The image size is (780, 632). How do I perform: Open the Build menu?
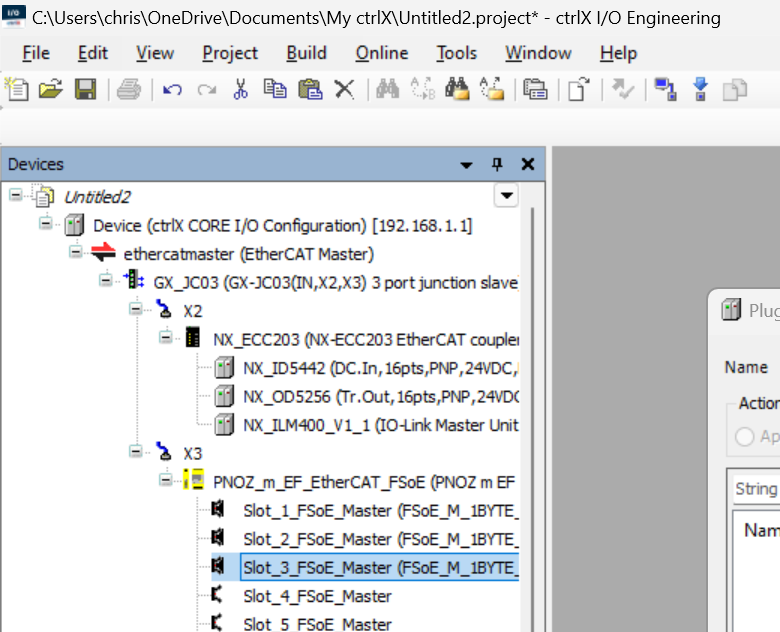306,53
